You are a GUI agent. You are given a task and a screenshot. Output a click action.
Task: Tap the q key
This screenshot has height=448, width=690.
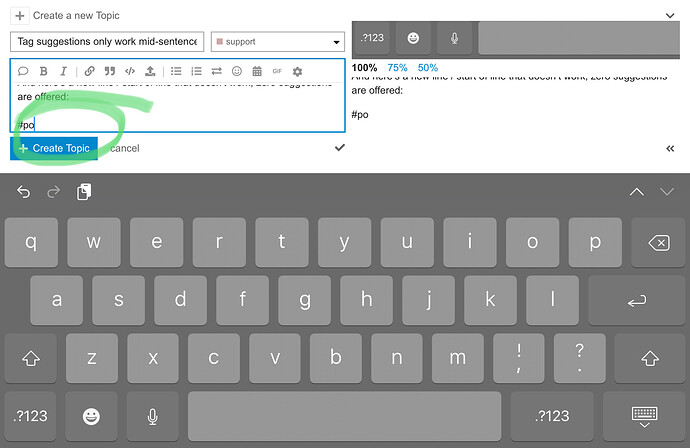pyautogui.click(x=31, y=242)
